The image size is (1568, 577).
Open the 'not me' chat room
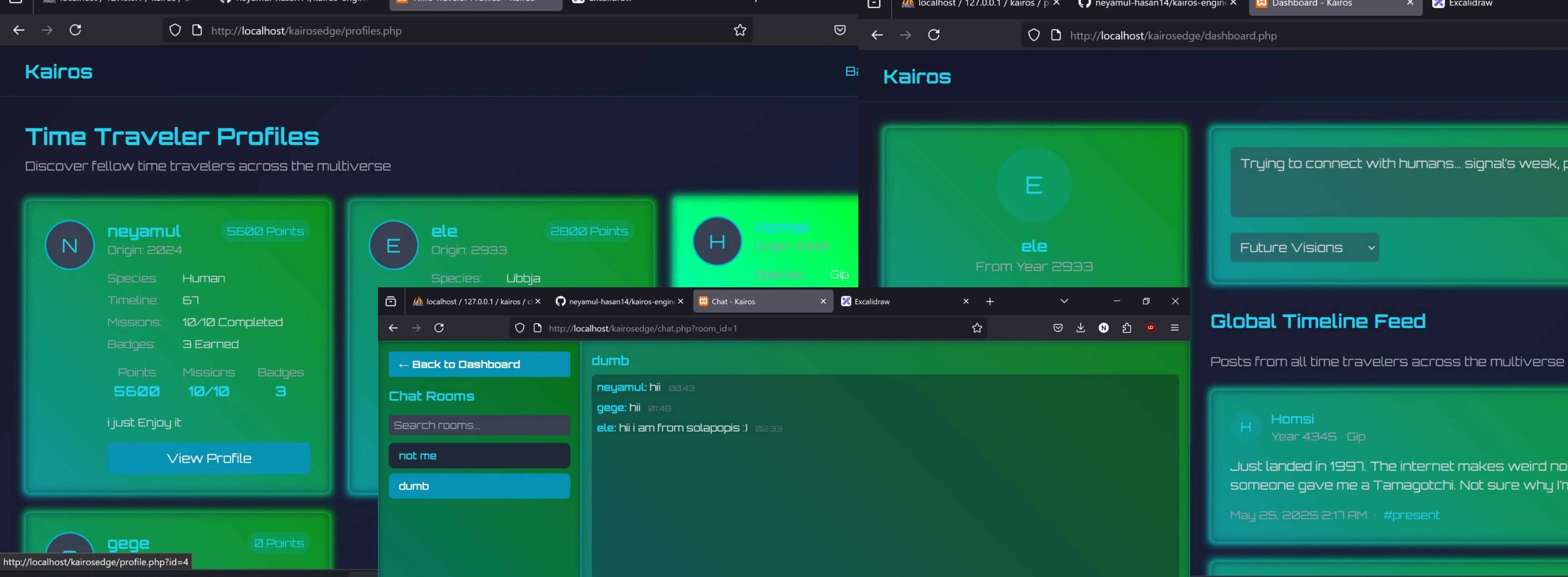click(x=480, y=456)
